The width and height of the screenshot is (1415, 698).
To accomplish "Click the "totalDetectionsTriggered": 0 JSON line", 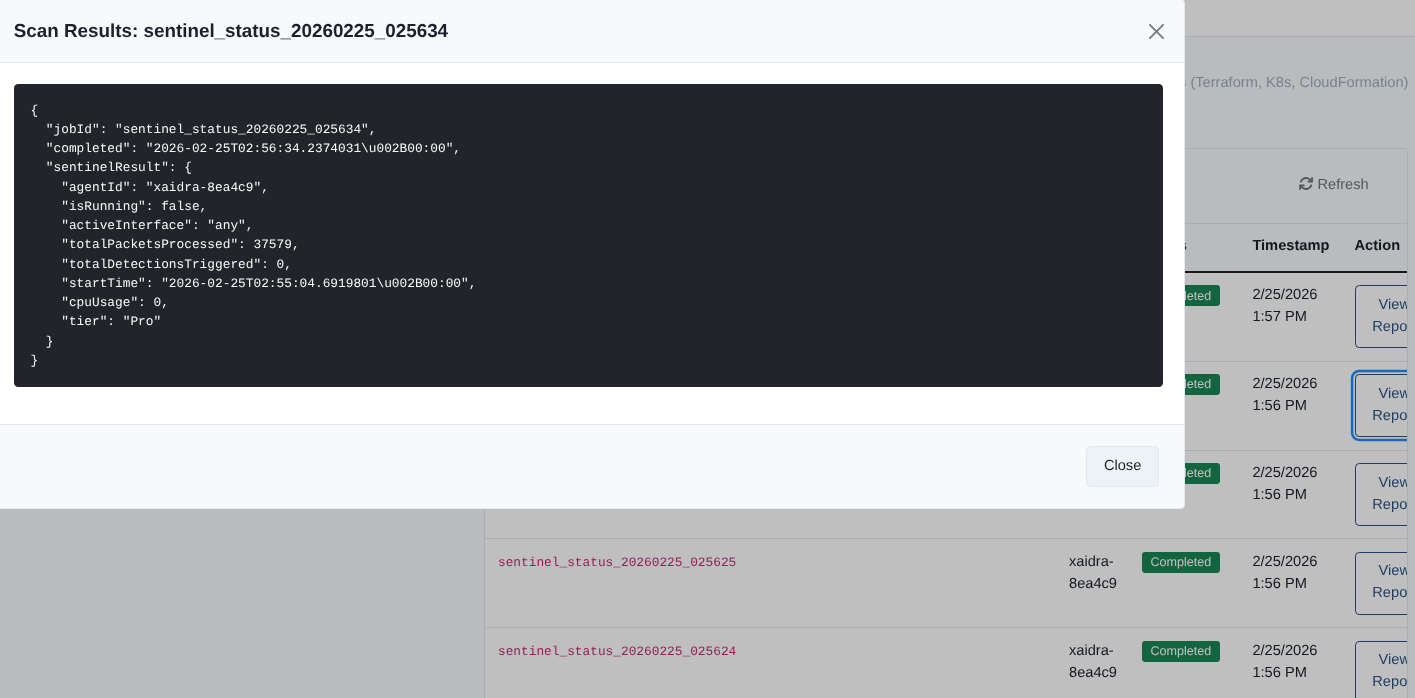I will click(x=176, y=264).
